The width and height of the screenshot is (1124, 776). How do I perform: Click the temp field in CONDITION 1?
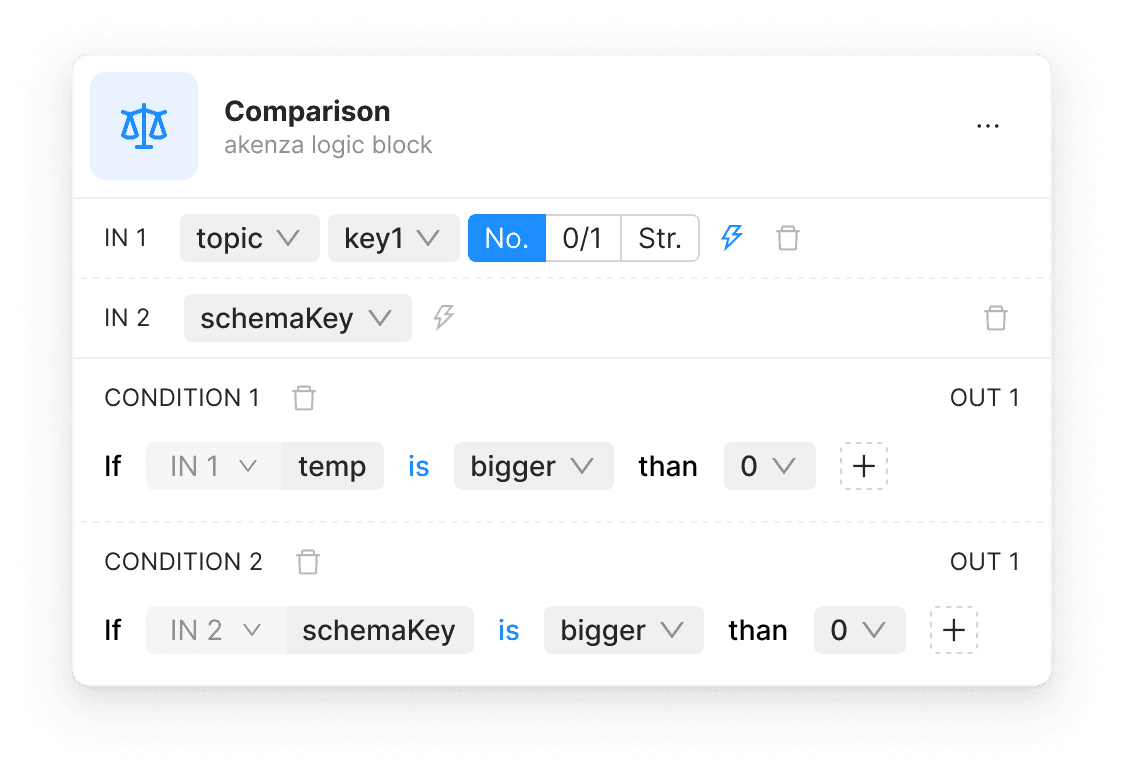pyautogui.click(x=332, y=466)
